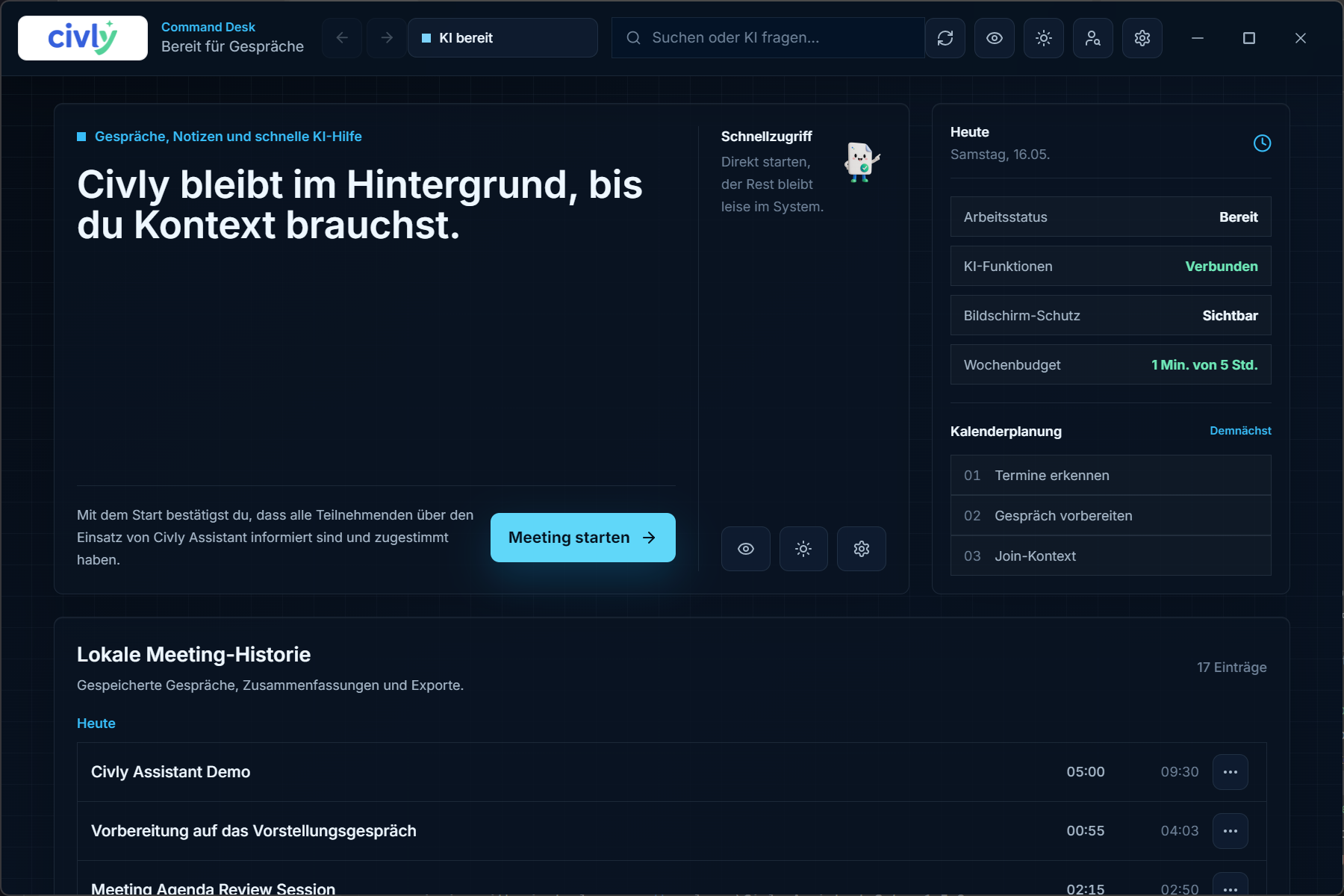Focus the Suchen oder KI fragen search field
1344x896 pixels.
pyautogui.click(x=768, y=38)
